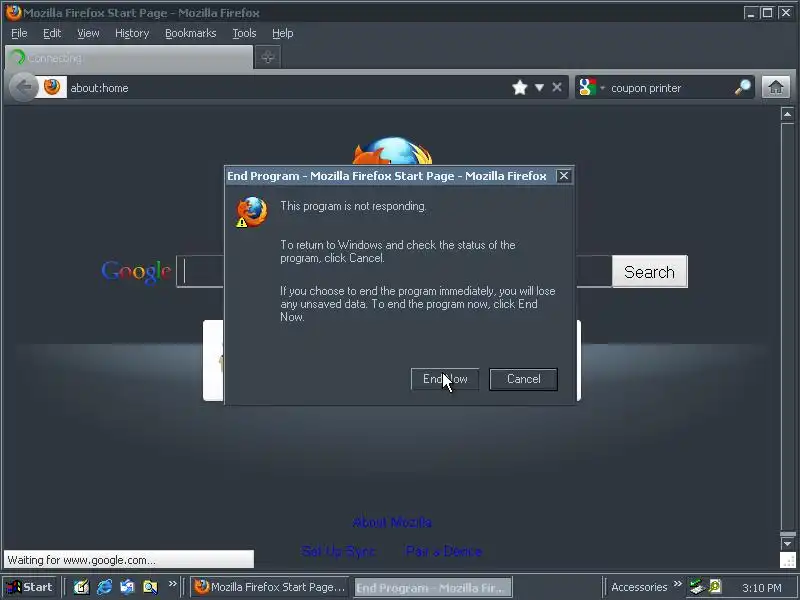Click the Outlook Express quick launch icon
The height and width of the screenshot is (600, 800).
[x=127, y=587]
